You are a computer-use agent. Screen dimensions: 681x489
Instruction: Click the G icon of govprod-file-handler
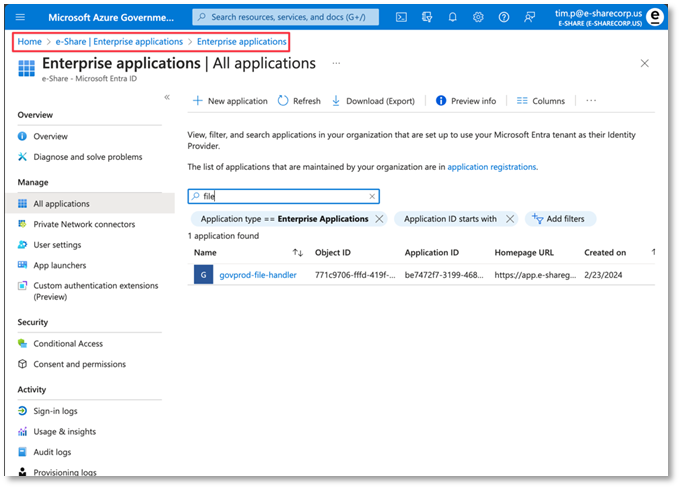[203, 275]
